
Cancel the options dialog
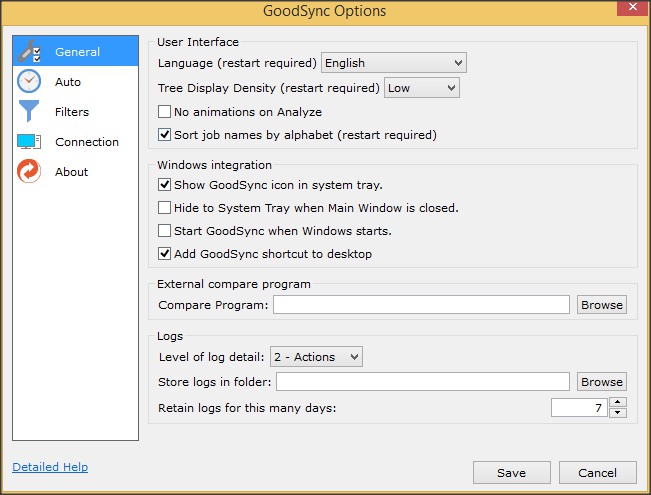pyautogui.click(x=597, y=473)
